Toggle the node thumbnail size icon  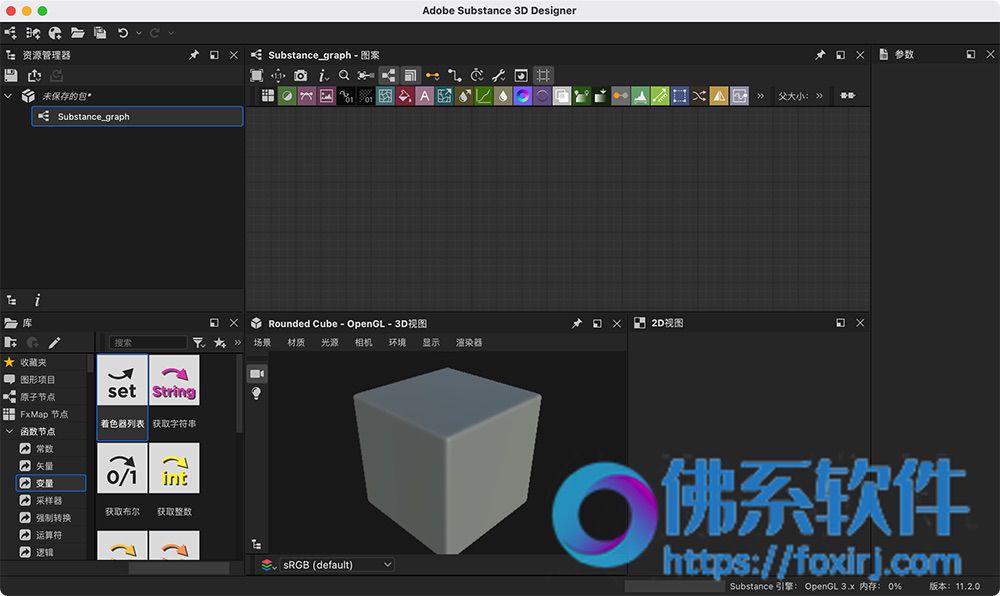(x=410, y=75)
